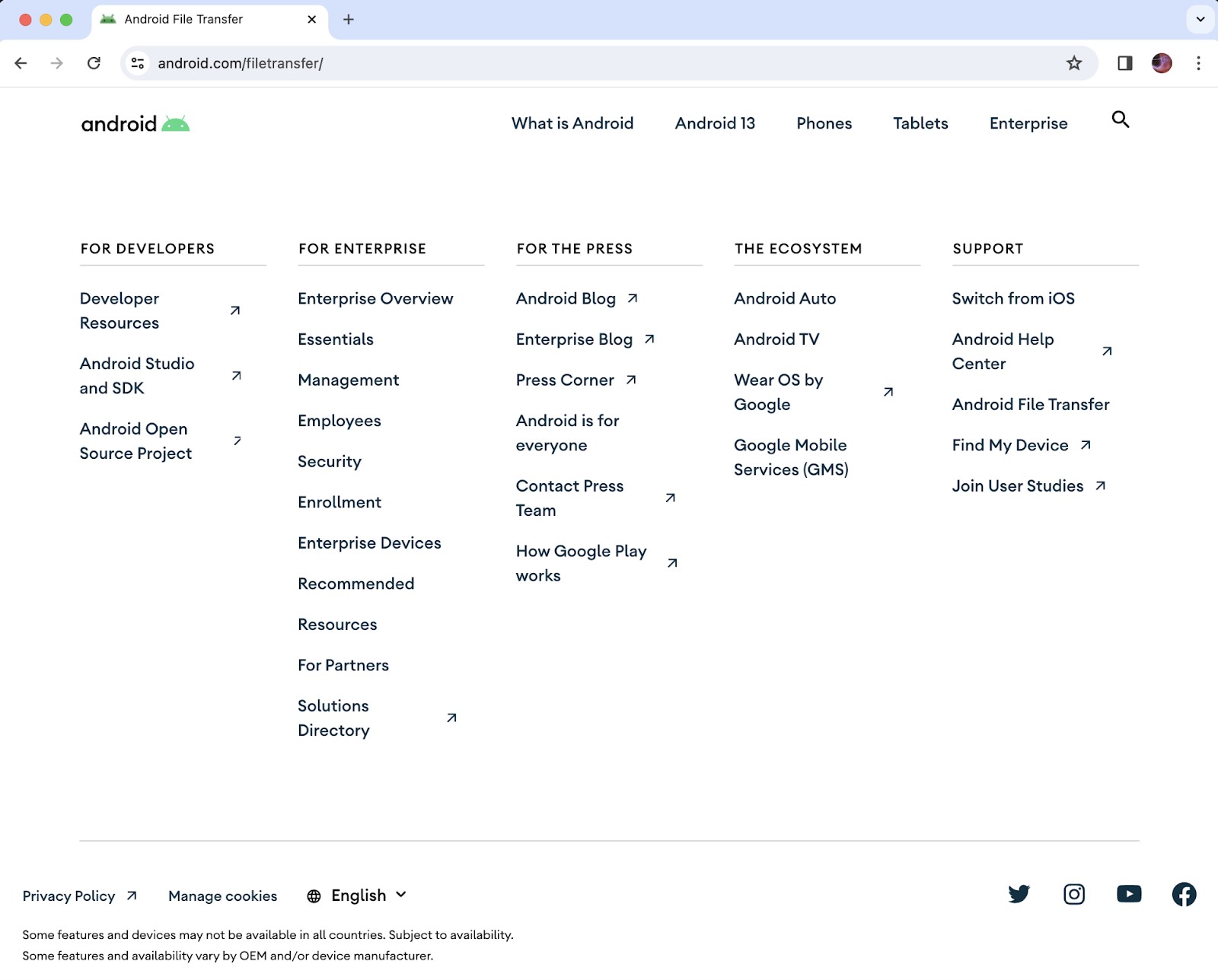Click the Twitter icon in footer
Viewport: 1218px width, 980px height.
tap(1019, 894)
